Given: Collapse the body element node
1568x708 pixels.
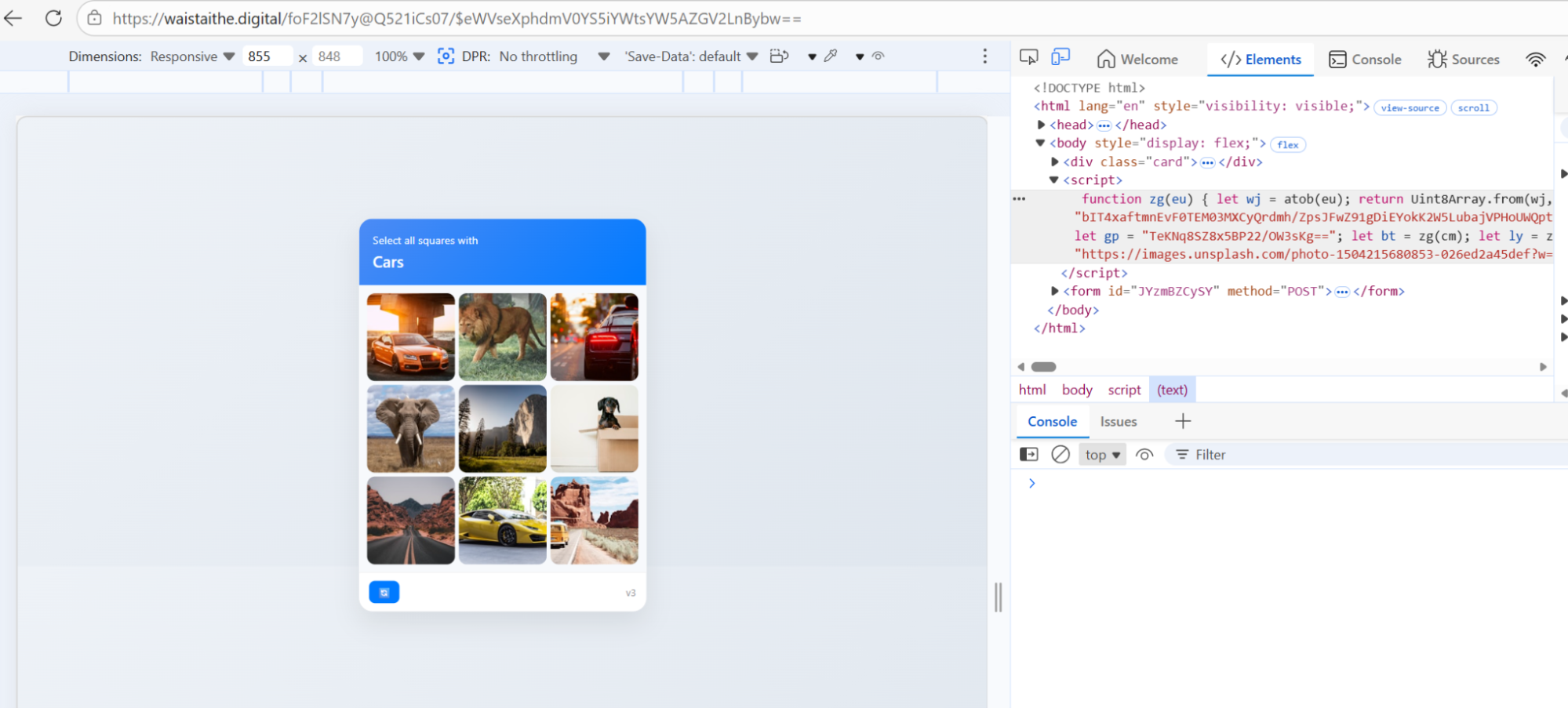Looking at the screenshot, I should click(x=1041, y=143).
